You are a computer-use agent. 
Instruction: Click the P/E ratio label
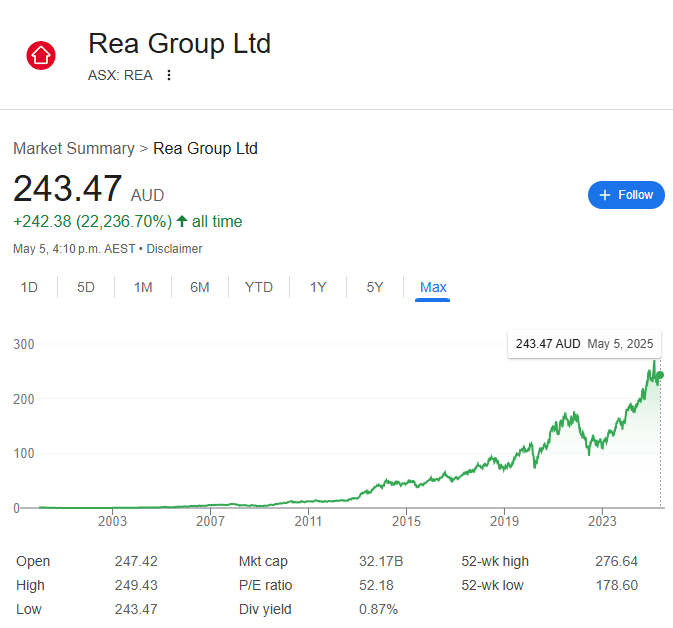click(265, 586)
